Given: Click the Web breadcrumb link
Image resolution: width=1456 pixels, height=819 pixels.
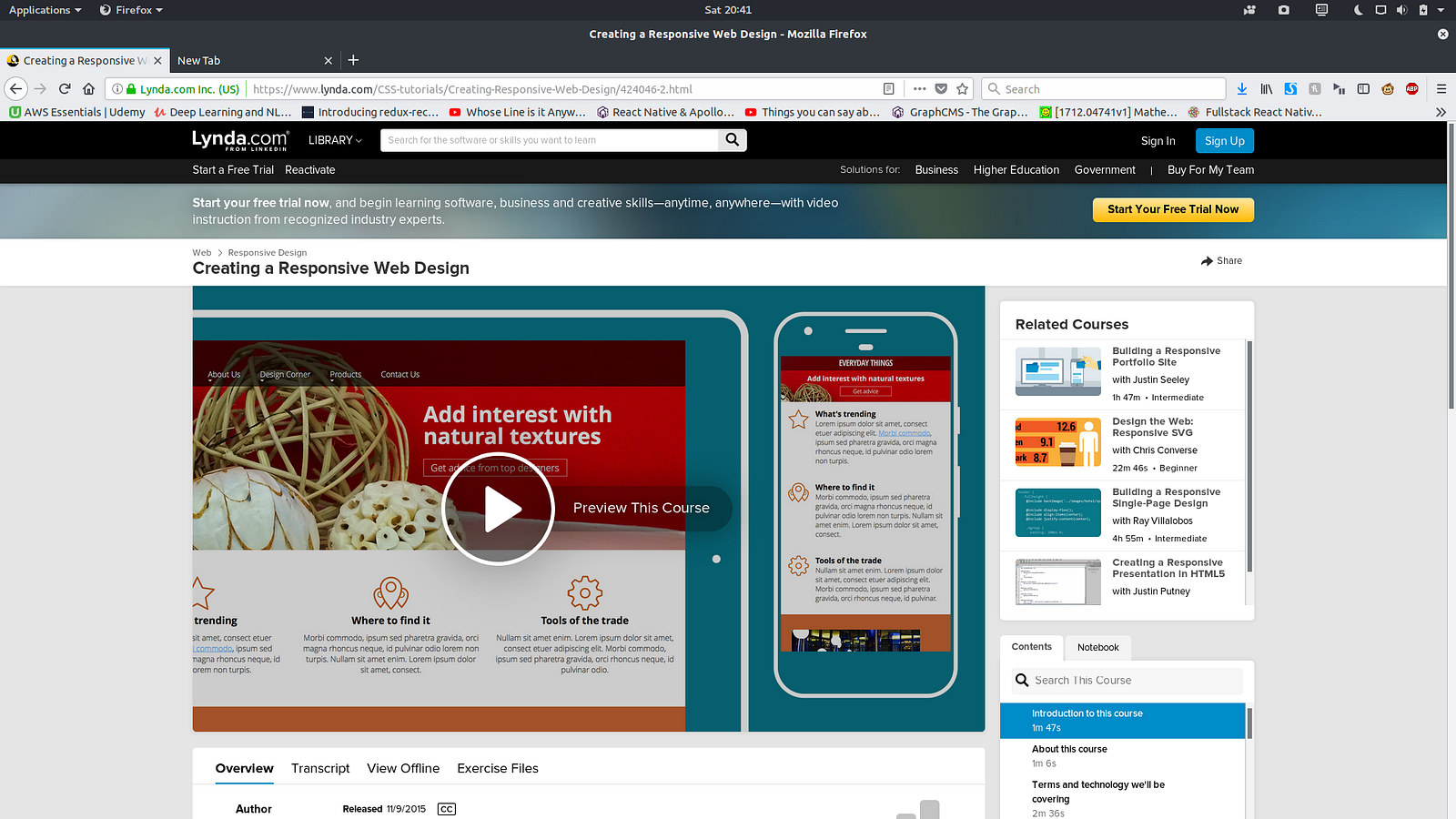Looking at the screenshot, I should point(202,253).
